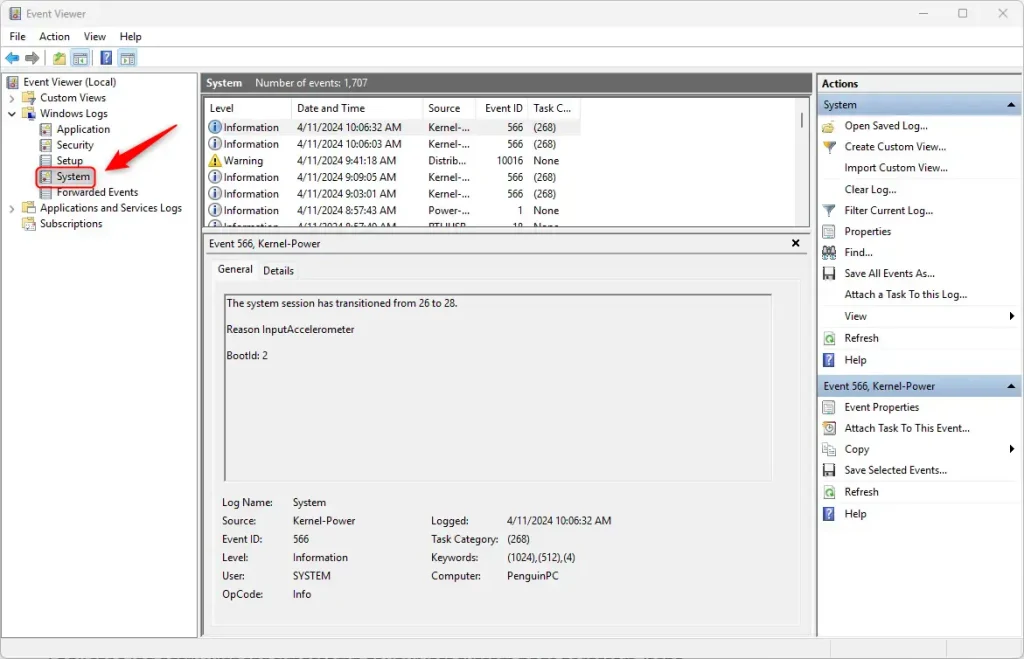This screenshot has width=1024, height=659.
Task: Click Attach a Task To this Log
Action: click(x=905, y=295)
